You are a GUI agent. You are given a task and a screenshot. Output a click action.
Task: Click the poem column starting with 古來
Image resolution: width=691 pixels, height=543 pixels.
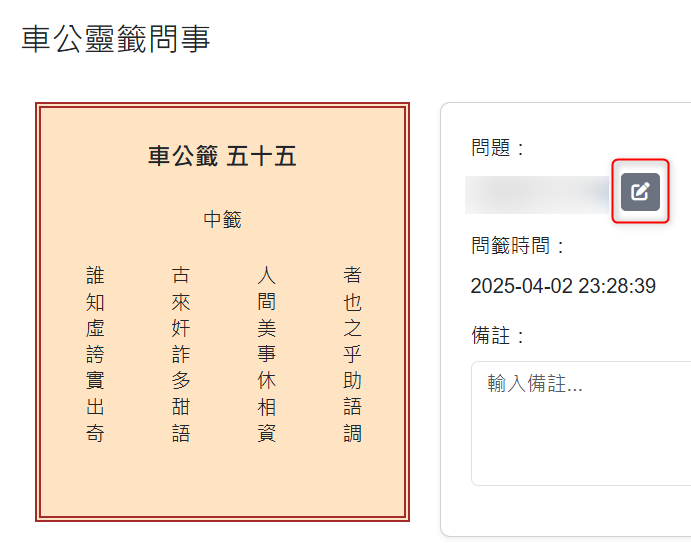[181, 354]
